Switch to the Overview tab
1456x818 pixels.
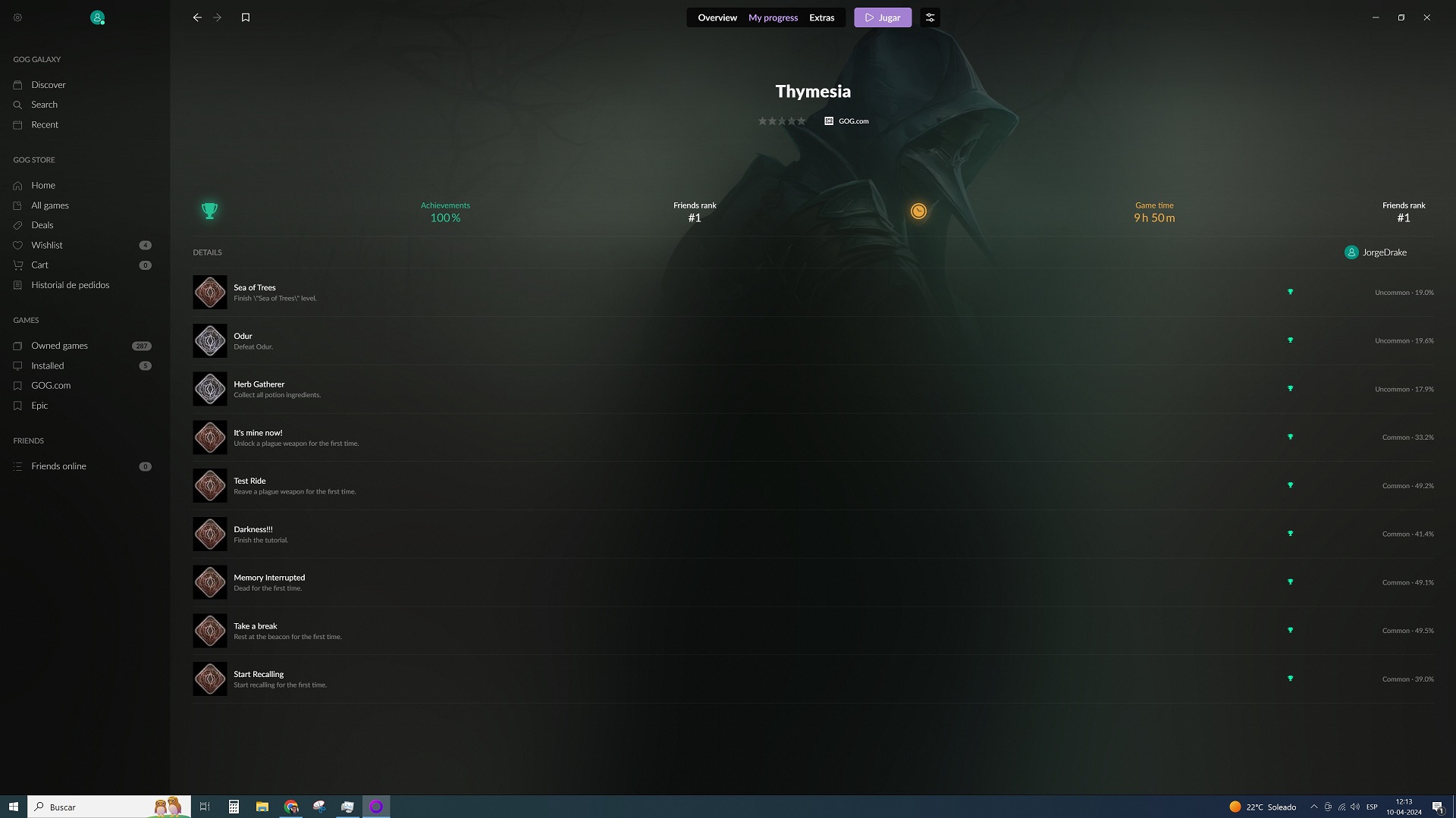pos(717,17)
